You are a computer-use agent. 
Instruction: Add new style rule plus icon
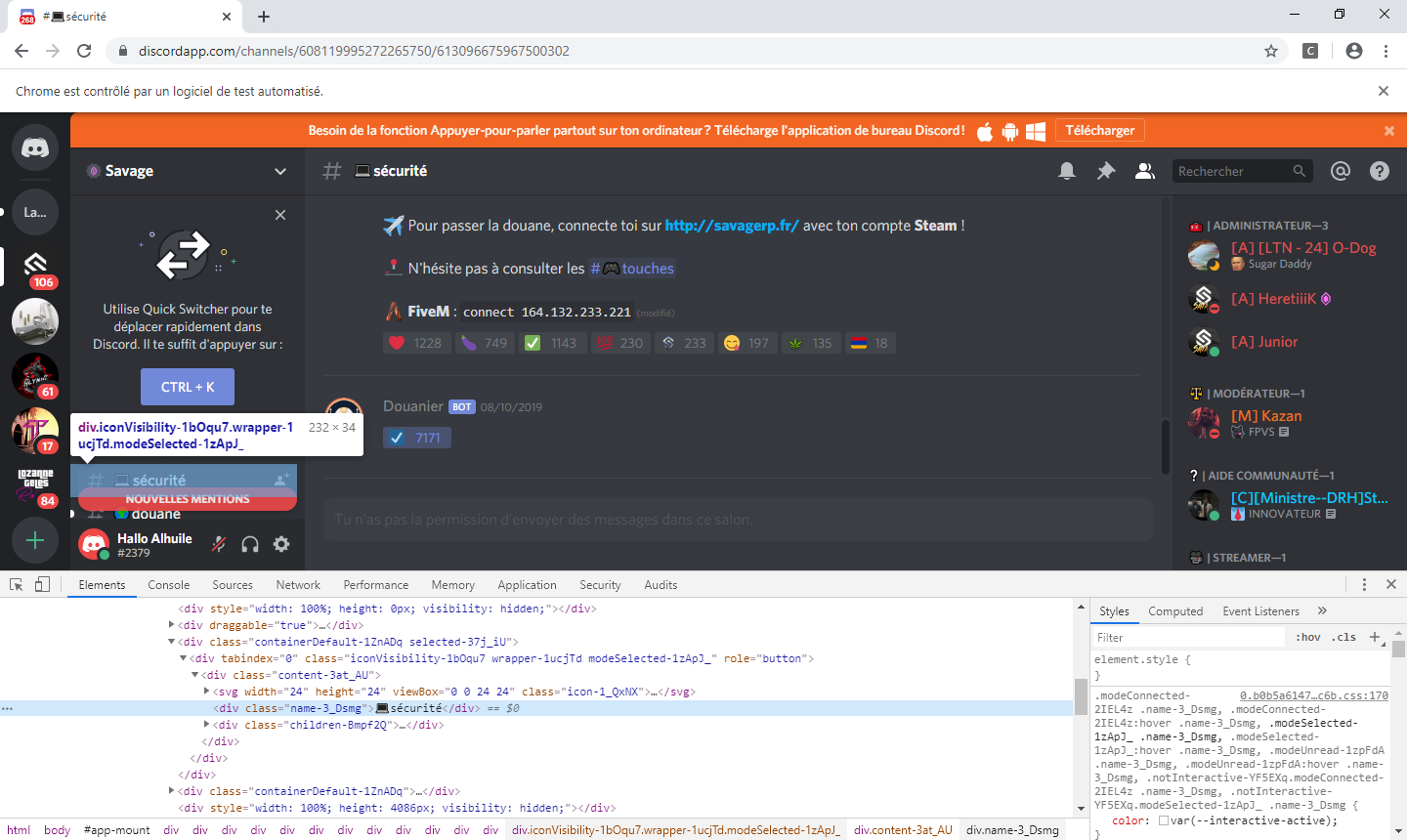pos(1374,637)
